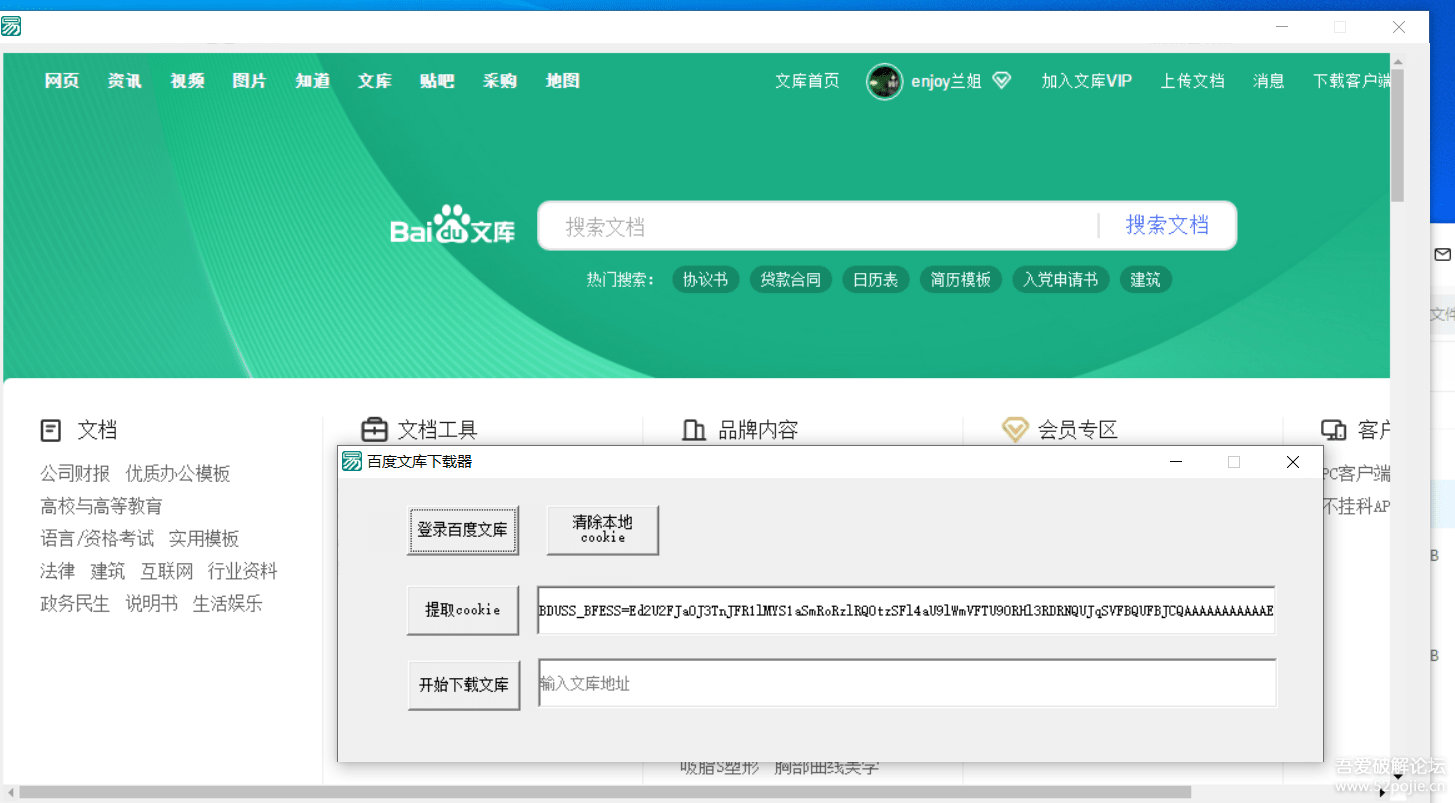Open the 生活娱乐 category link
Screen dimensions: 1455x803
click(x=228, y=604)
